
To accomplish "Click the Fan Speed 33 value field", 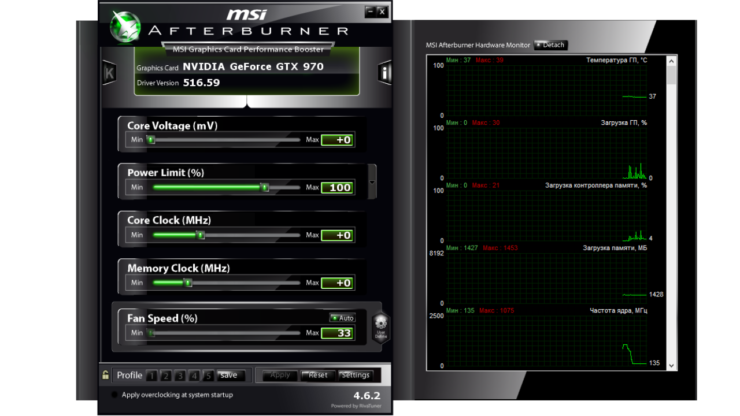I will click(x=337, y=333).
